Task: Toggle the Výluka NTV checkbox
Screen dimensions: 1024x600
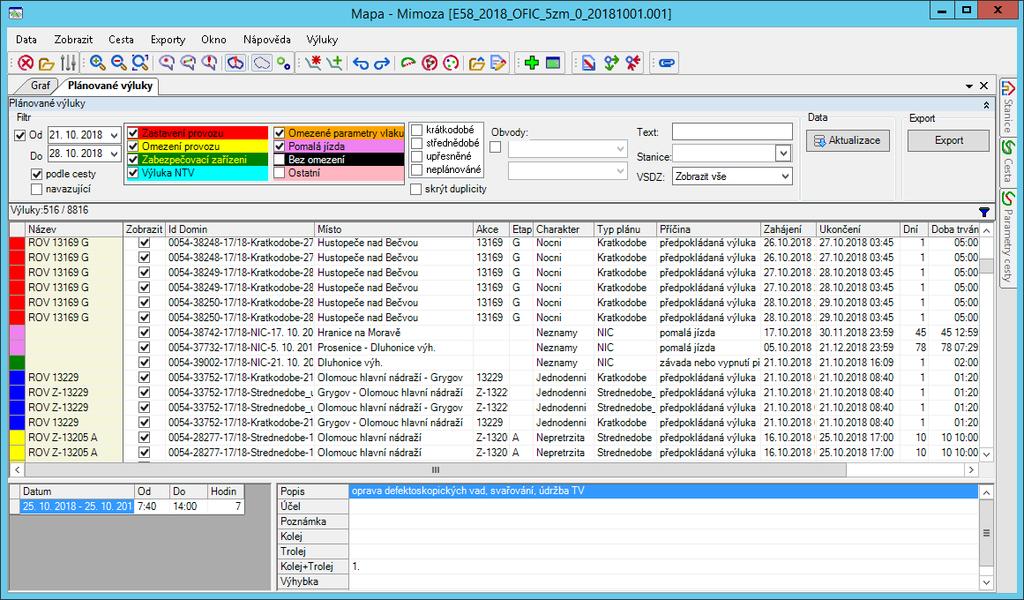Action: pyautogui.click(x=133, y=173)
